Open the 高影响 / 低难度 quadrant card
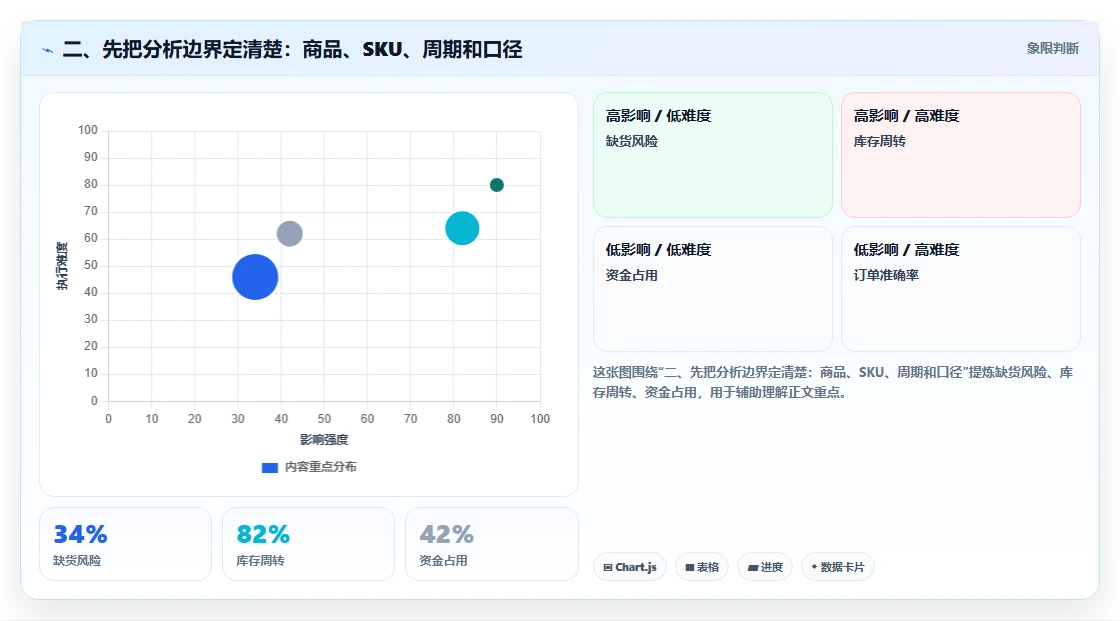The width and height of the screenshot is (1120, 621). click(713, 155)
